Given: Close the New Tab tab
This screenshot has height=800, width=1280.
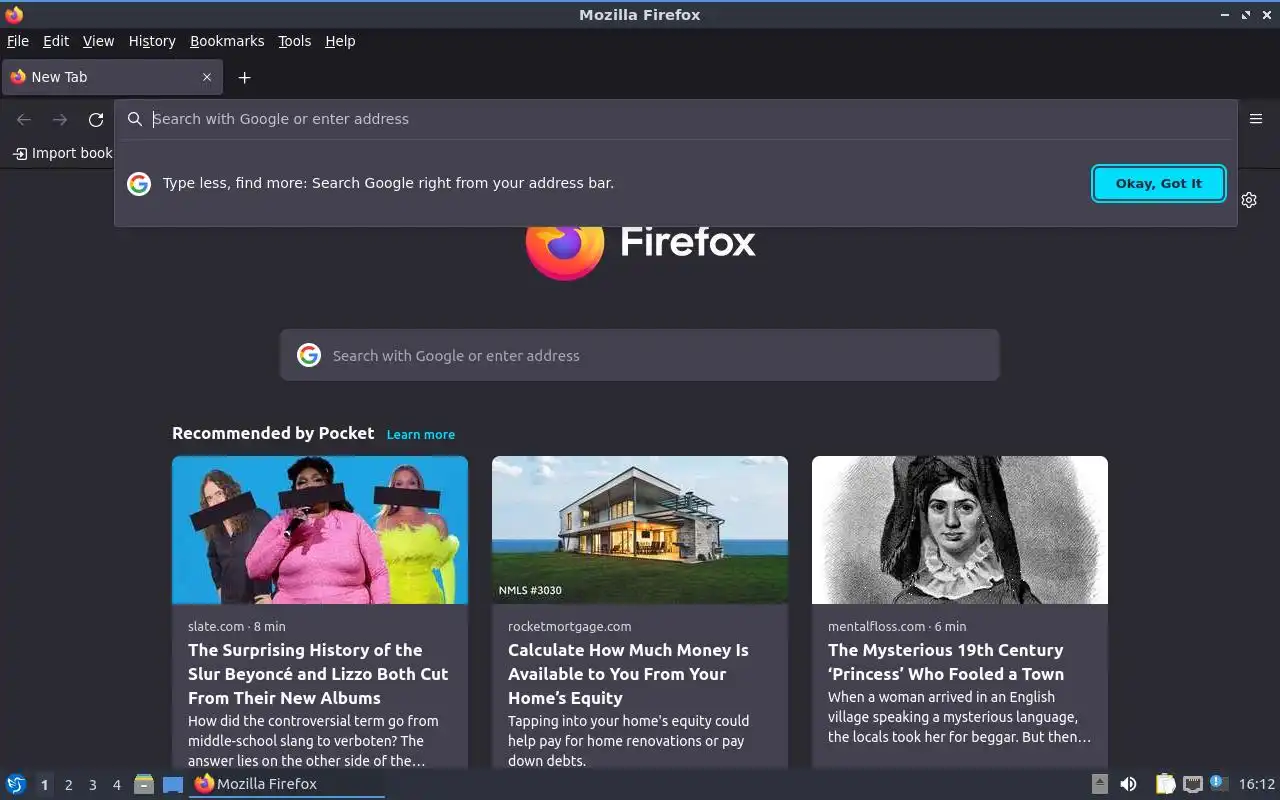Looking at the screenshot, I should click(207, 77).
